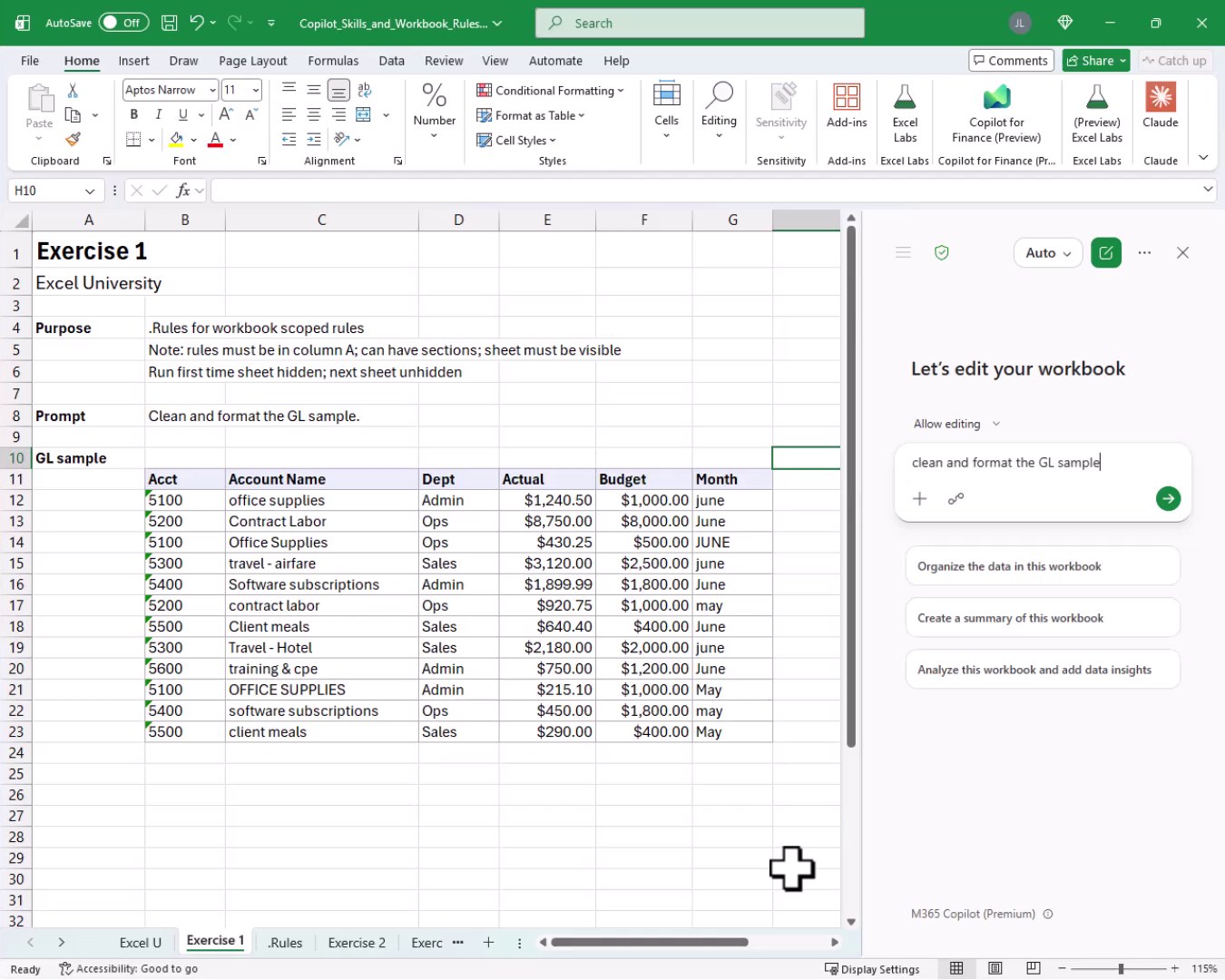Viewport: 1225px width, 980px height.
Task: Open the font size dropdown
Action: pyautogui.click(x=256, y=90)
